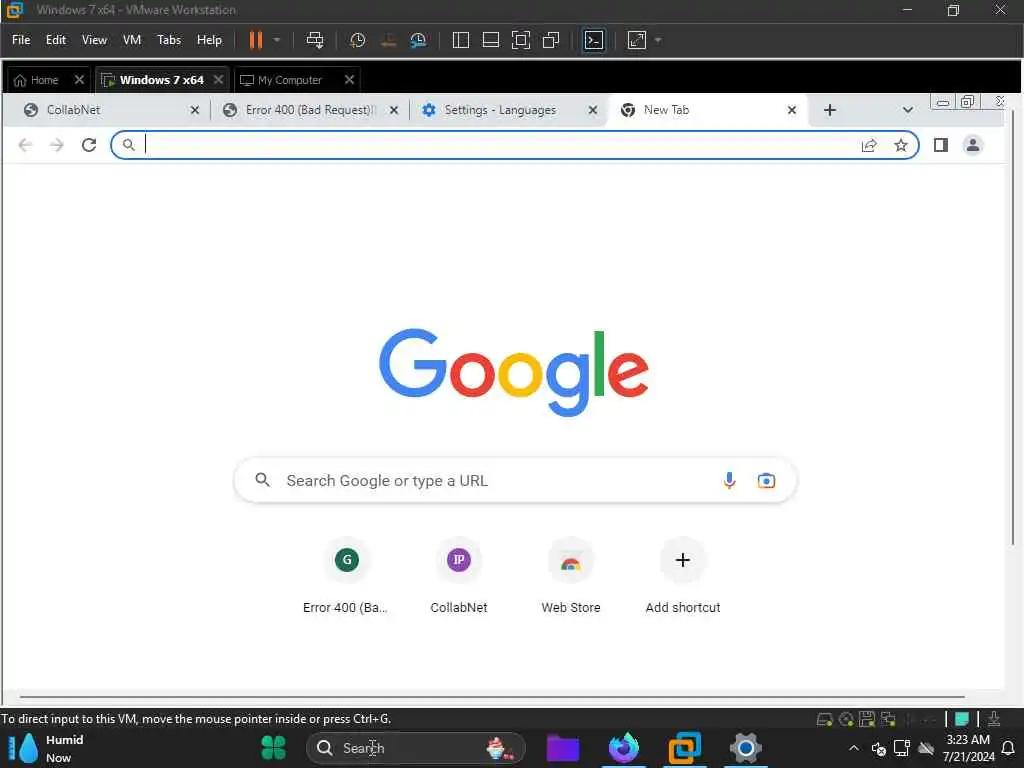Open the notification bell in system tray
Image resolution: width=1024 pixels, height=768 pixels.
[1008, 748]
